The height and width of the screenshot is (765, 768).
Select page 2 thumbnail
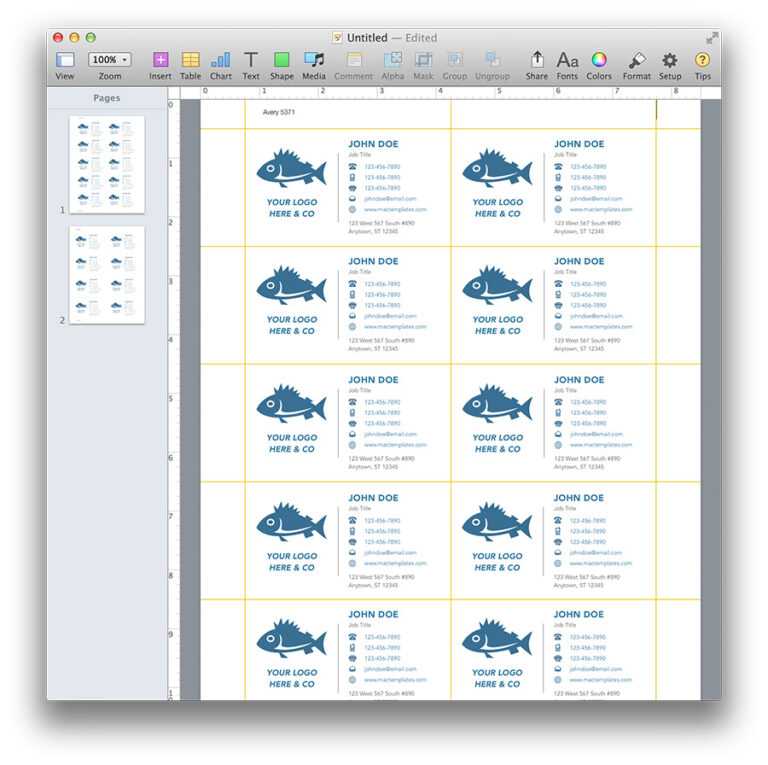(107, 274)
